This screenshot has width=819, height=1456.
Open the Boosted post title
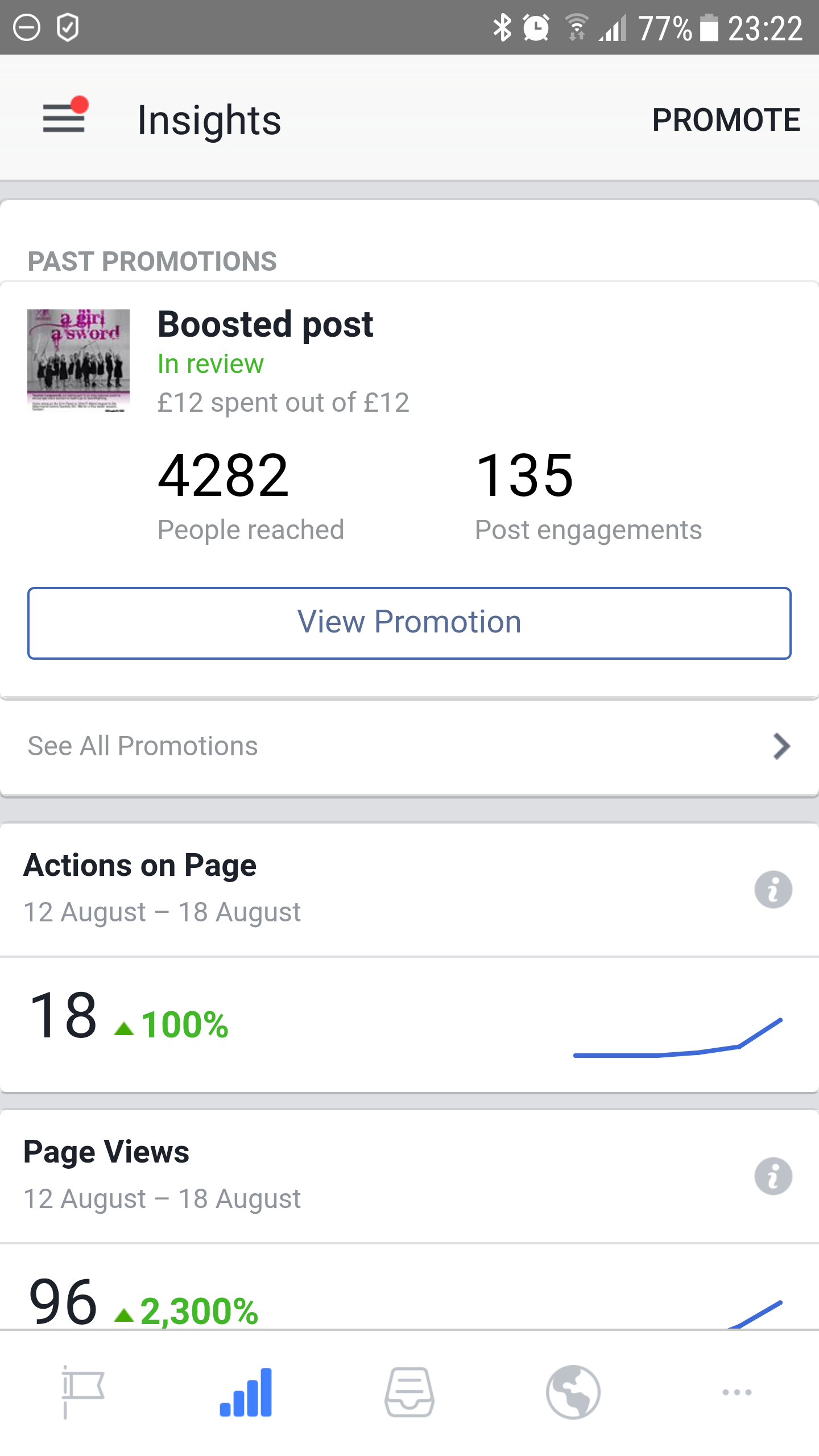pos(265,325)
